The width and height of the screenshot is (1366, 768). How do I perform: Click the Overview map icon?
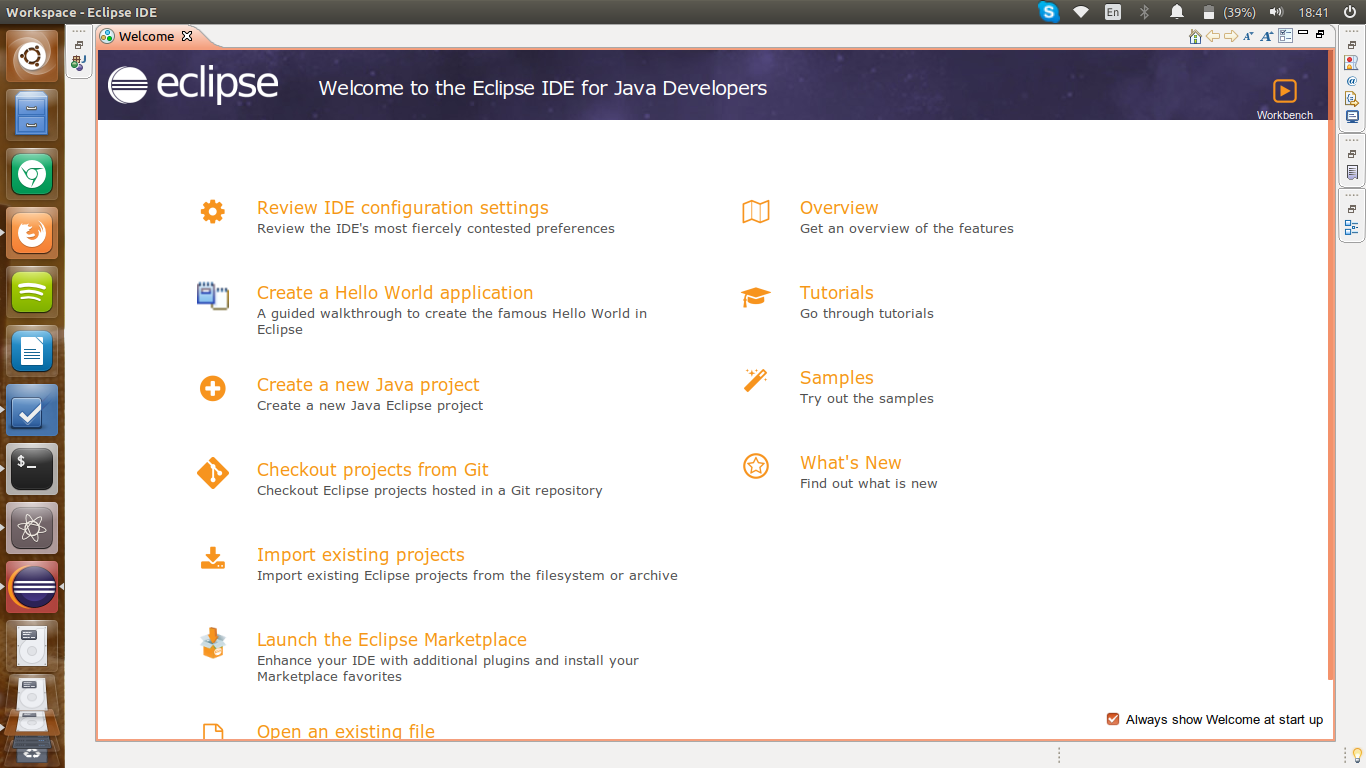point(756,211)
